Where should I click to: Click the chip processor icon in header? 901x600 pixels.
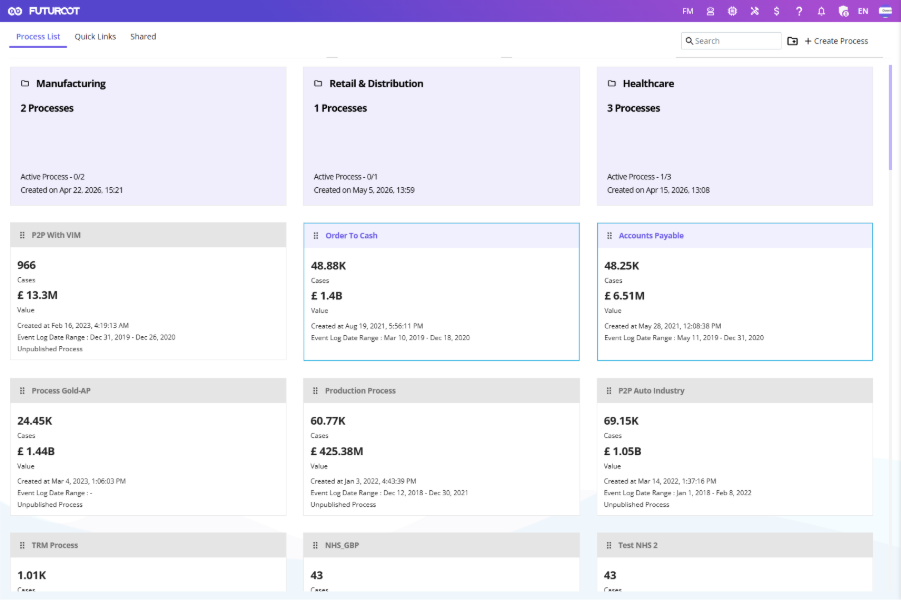(x=732, y=11)
